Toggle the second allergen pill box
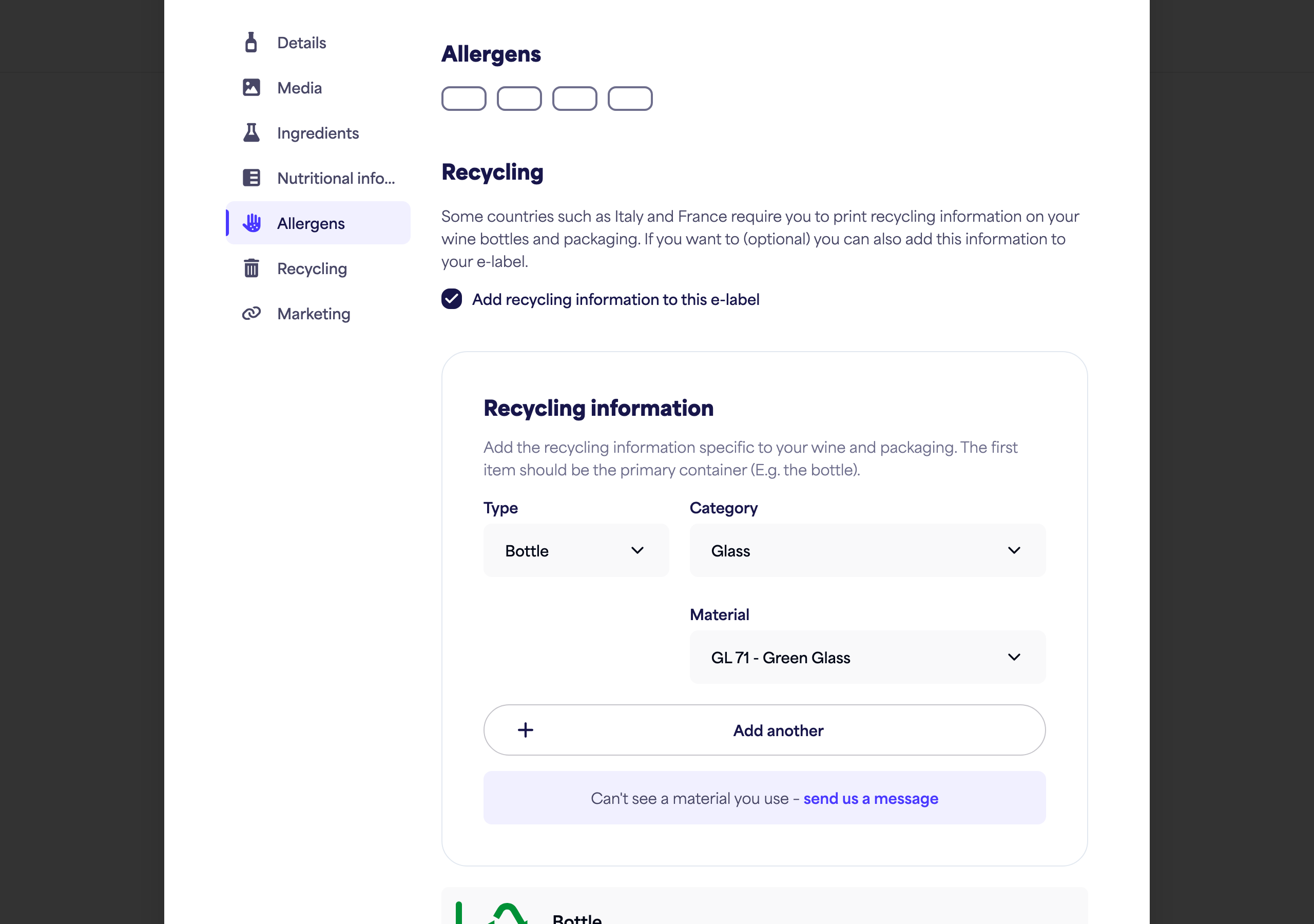The width and height of the screenshot is (1314, 924). pyautogui.click(x=519, y=99)
